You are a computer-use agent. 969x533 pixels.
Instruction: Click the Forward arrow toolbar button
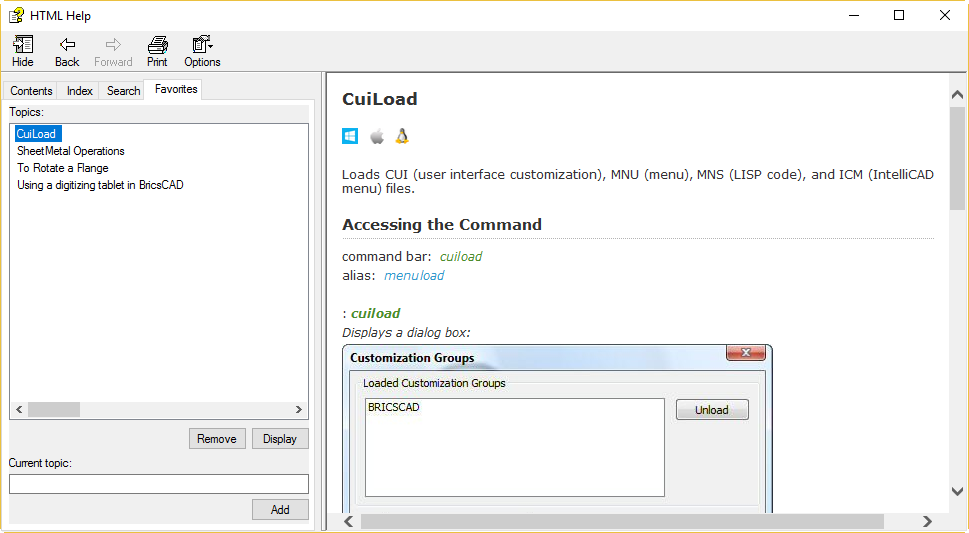[x=113, y=51]
